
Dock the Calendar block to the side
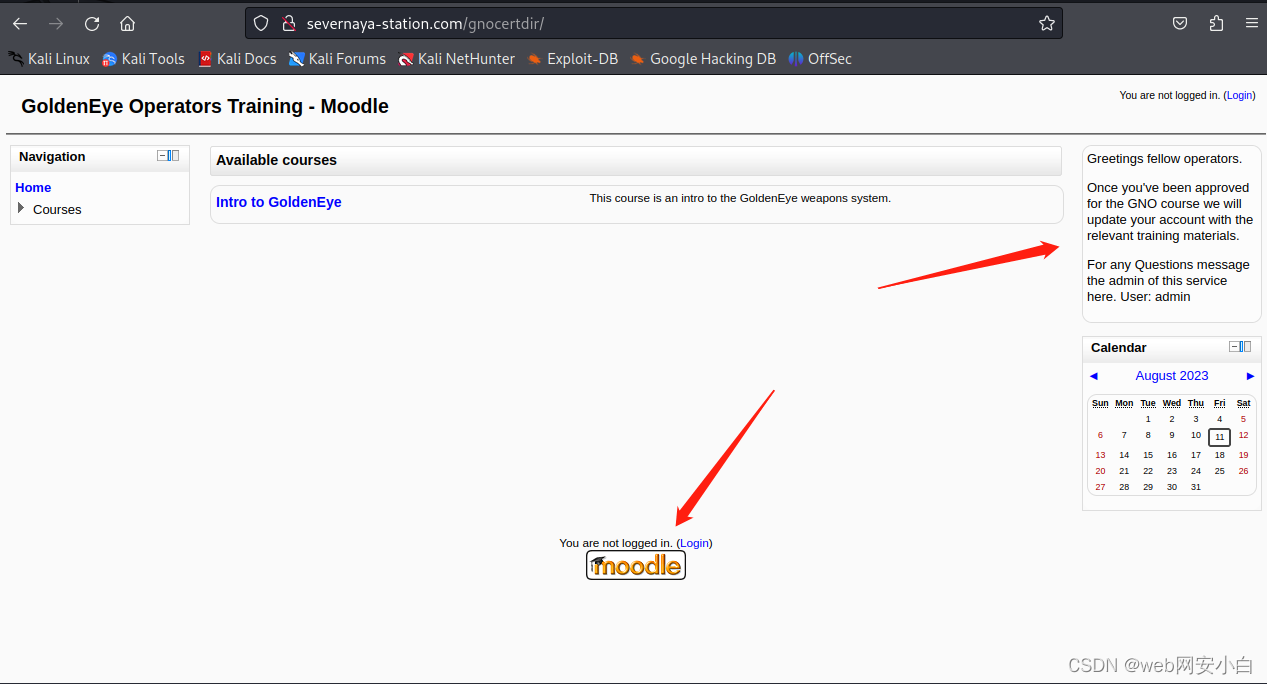pos(1246,346)
